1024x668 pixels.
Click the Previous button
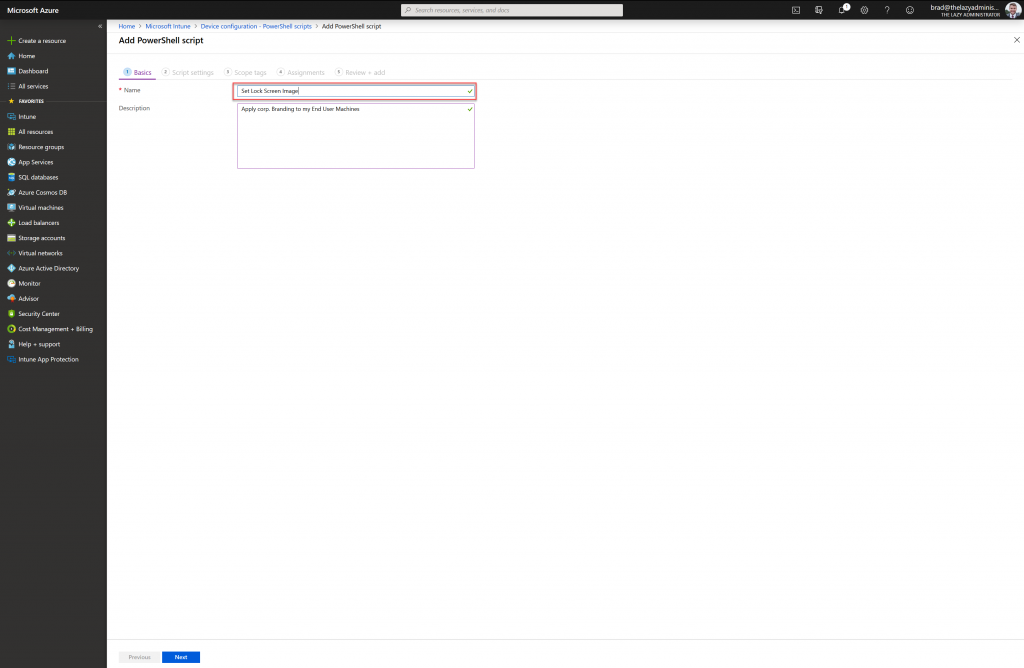(139, 658)
